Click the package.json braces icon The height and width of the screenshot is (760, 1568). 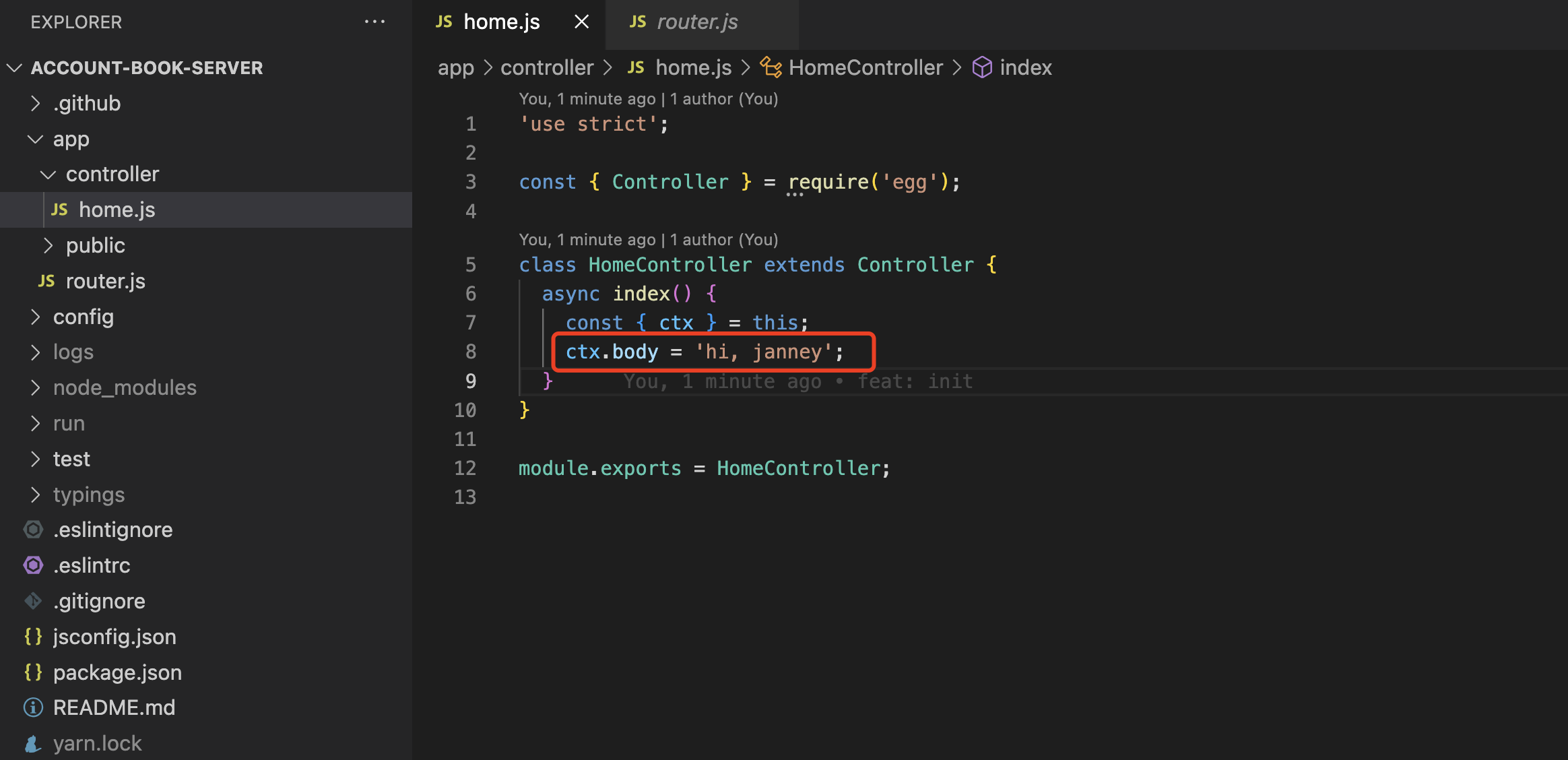pos(33,672)
